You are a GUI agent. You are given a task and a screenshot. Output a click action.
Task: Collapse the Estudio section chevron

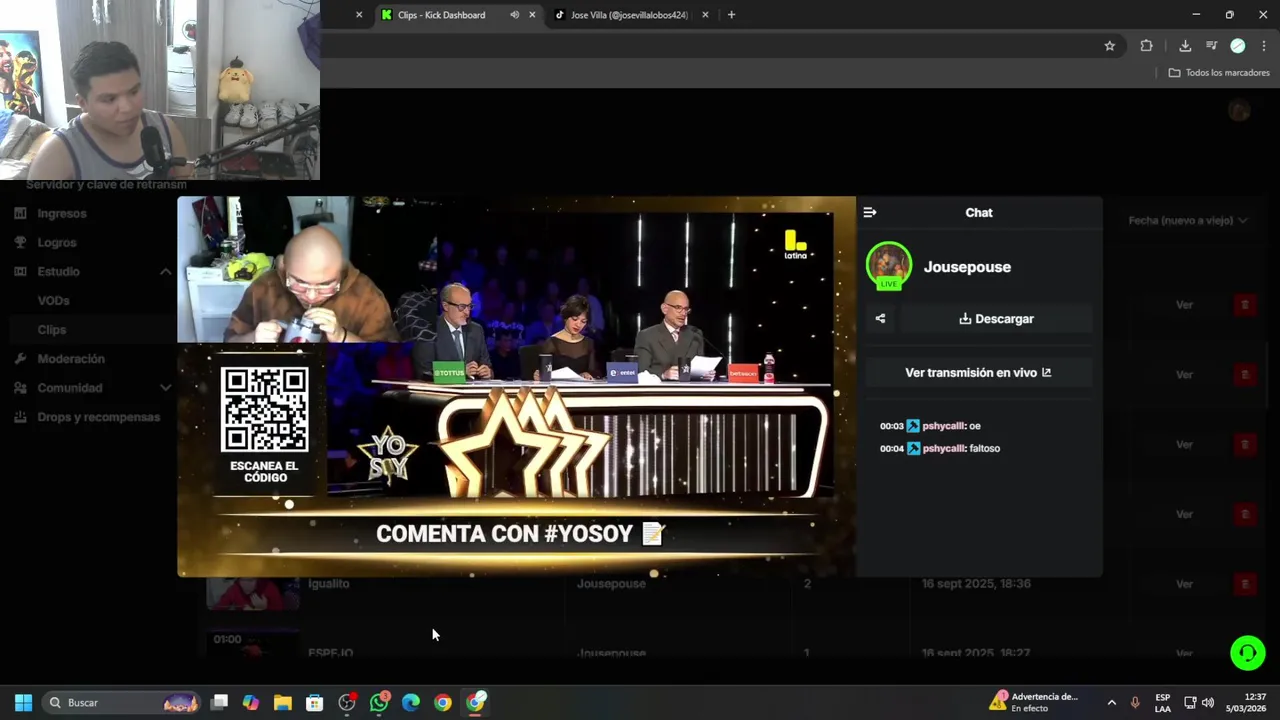click(165, 272)
